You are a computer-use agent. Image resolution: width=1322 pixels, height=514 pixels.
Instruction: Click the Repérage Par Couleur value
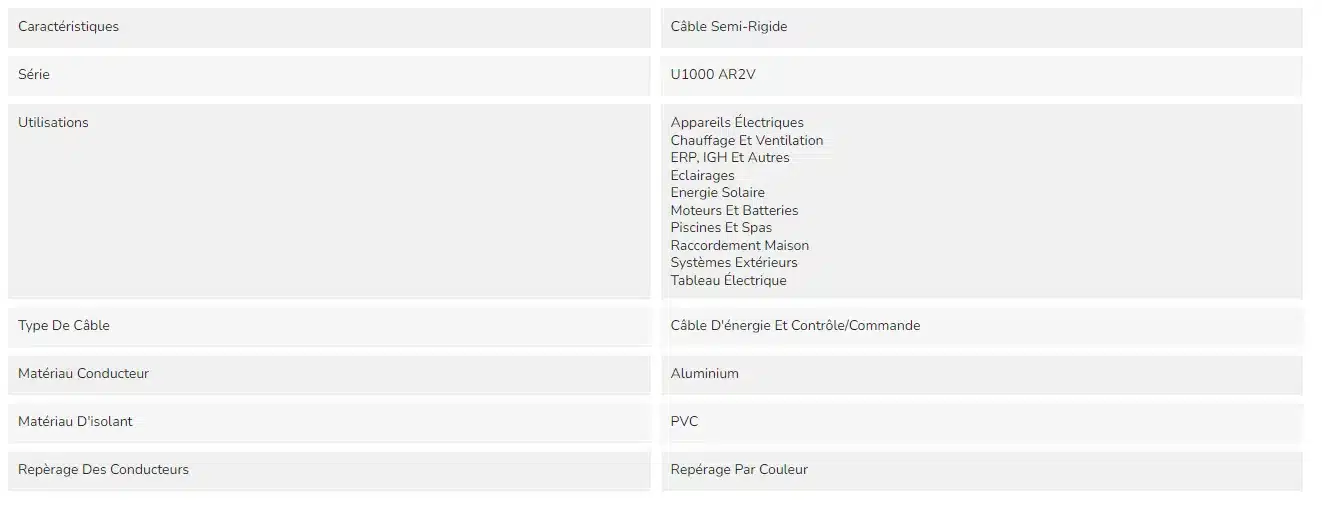click(739, 470)
